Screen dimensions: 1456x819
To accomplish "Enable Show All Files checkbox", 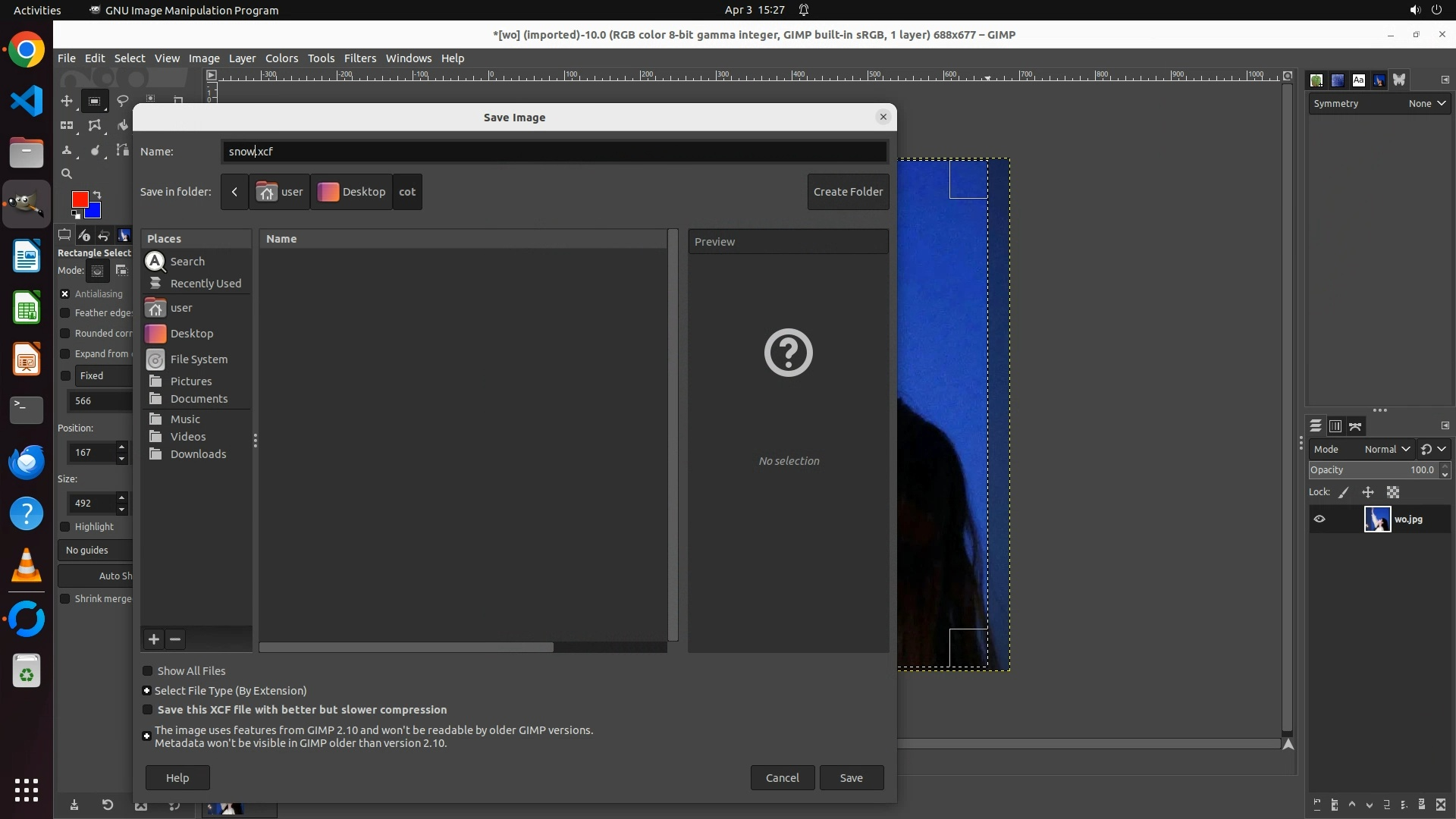I will click(x=148, y=671).
